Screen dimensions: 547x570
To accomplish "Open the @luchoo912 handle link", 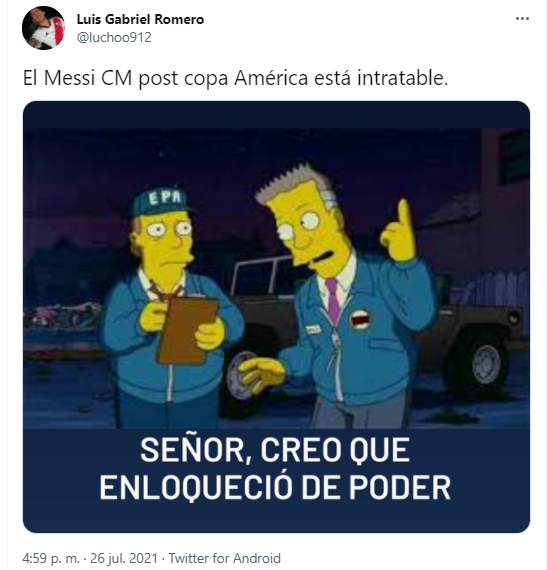I will coord(114,37).
